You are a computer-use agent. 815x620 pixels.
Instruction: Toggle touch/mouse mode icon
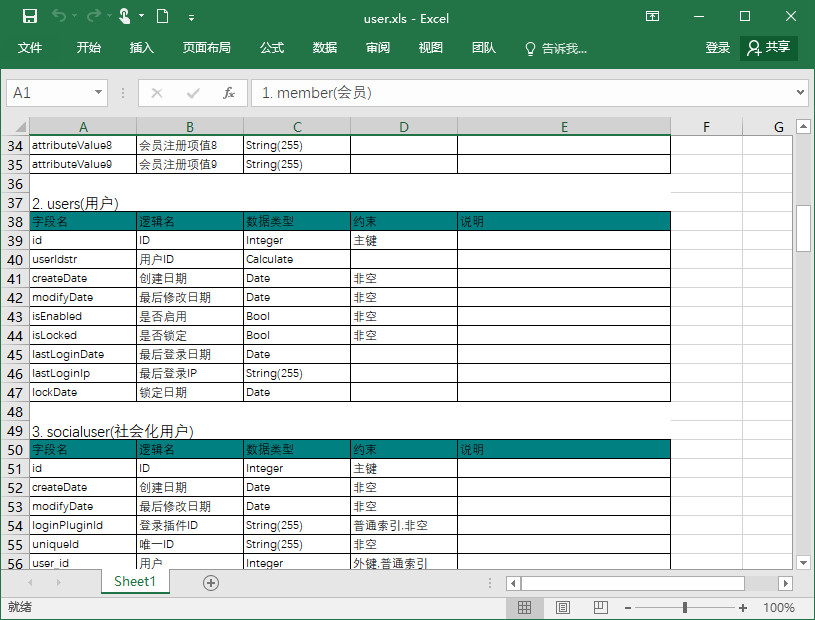point(125,17)
